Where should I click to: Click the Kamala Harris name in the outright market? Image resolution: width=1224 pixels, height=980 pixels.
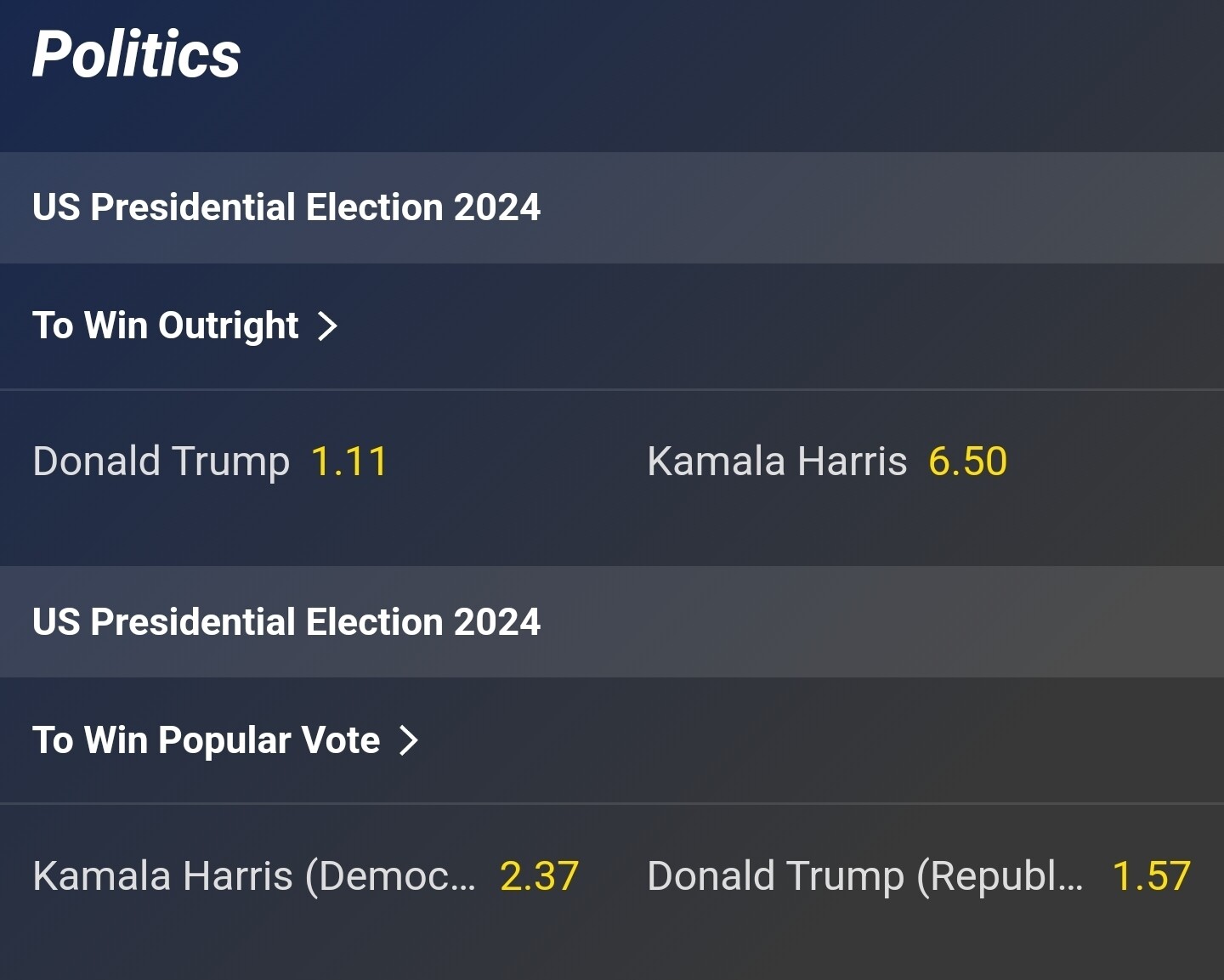pos(777,462)
